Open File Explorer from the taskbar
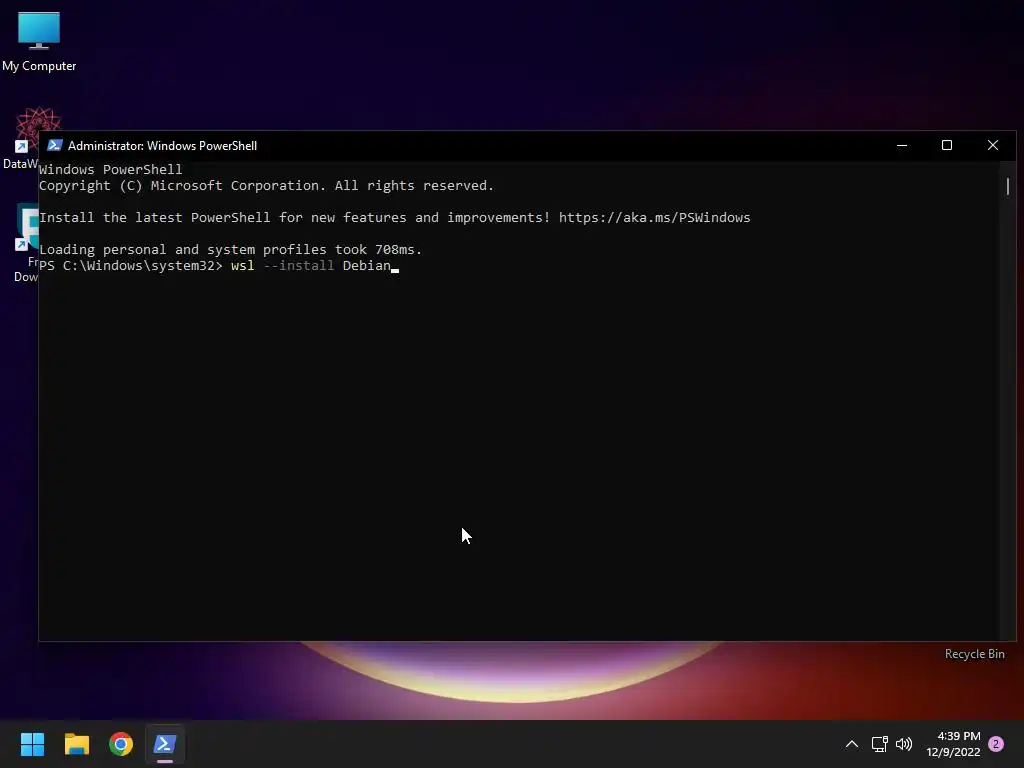Screen dimensions: 1024x768 [76, 744]
